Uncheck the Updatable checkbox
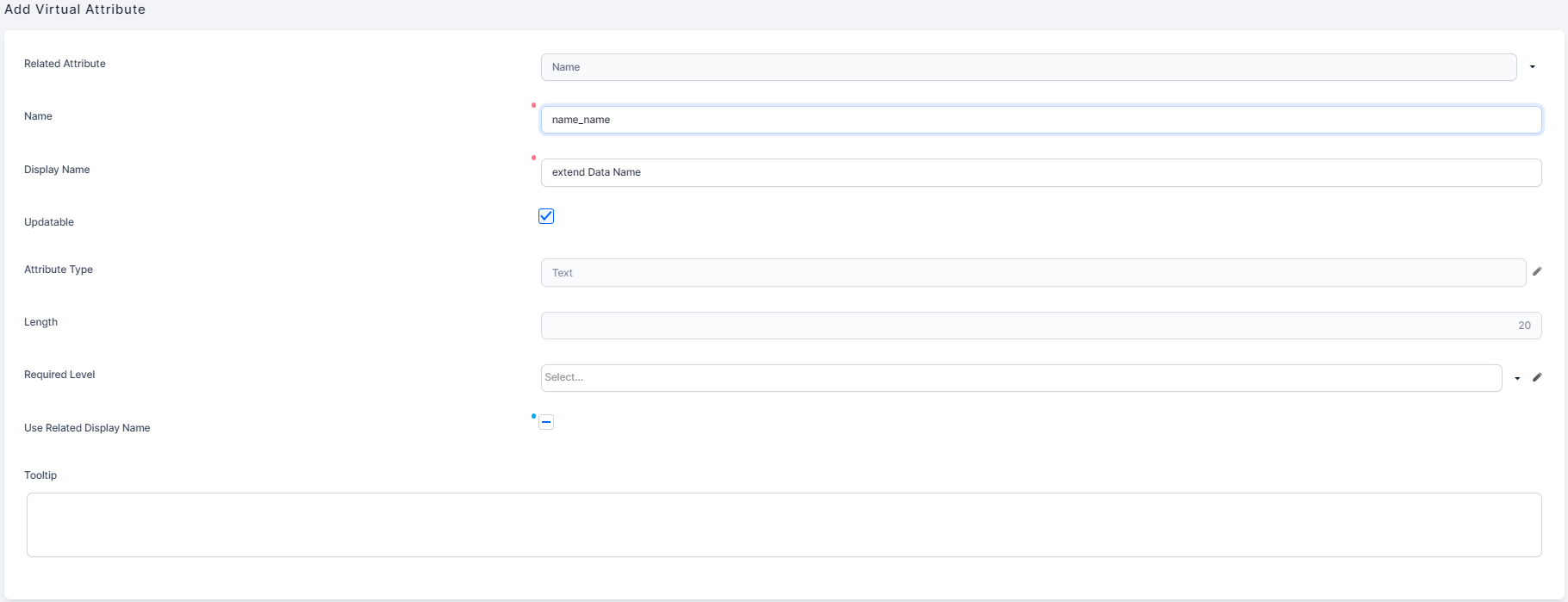This screenshot has width=1568, height=602. click(x=546, y=216)
